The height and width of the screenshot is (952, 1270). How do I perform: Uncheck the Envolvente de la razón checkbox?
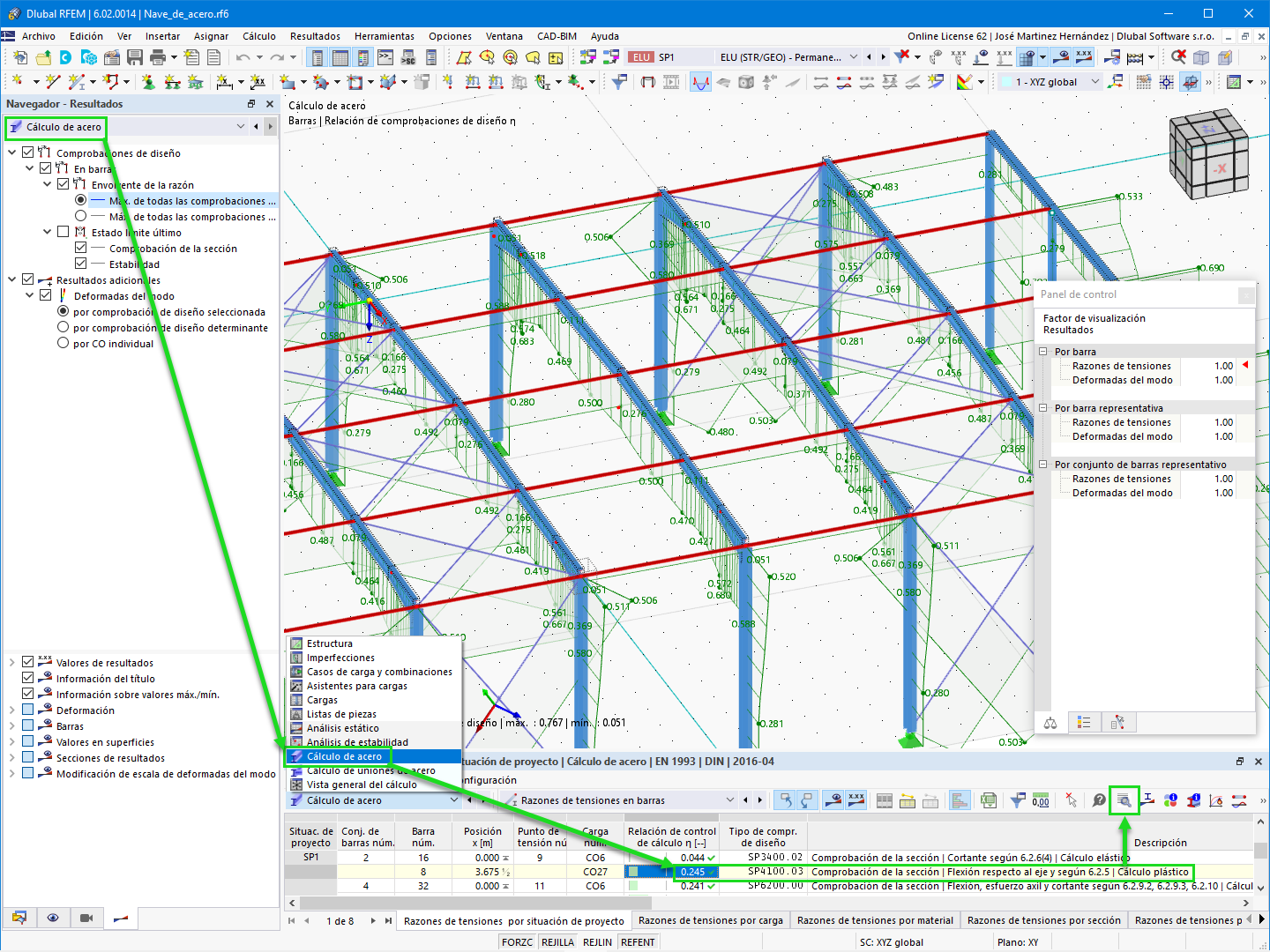(63, 184)
